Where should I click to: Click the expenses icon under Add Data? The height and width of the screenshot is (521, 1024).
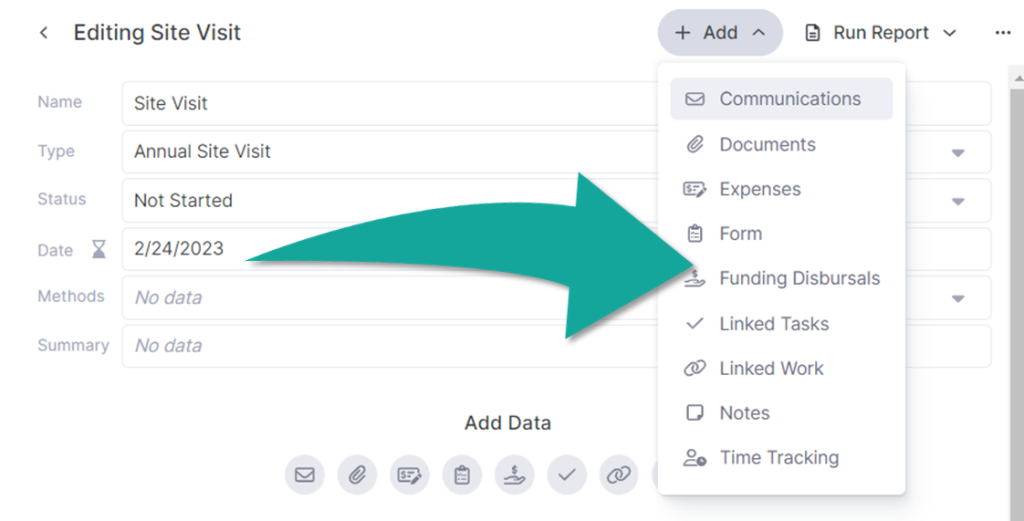[409, 475]
